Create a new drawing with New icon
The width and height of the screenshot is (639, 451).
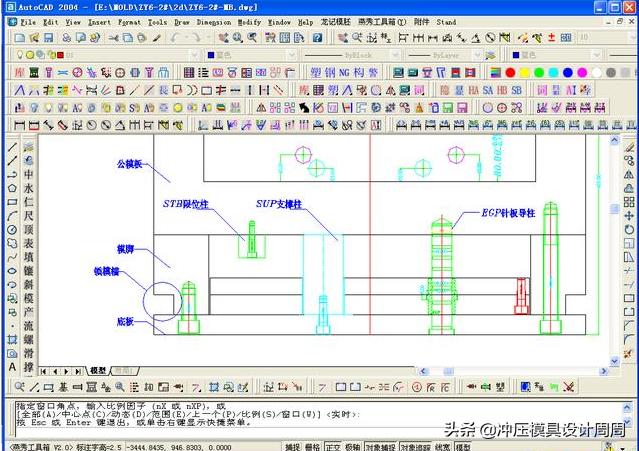20,38
